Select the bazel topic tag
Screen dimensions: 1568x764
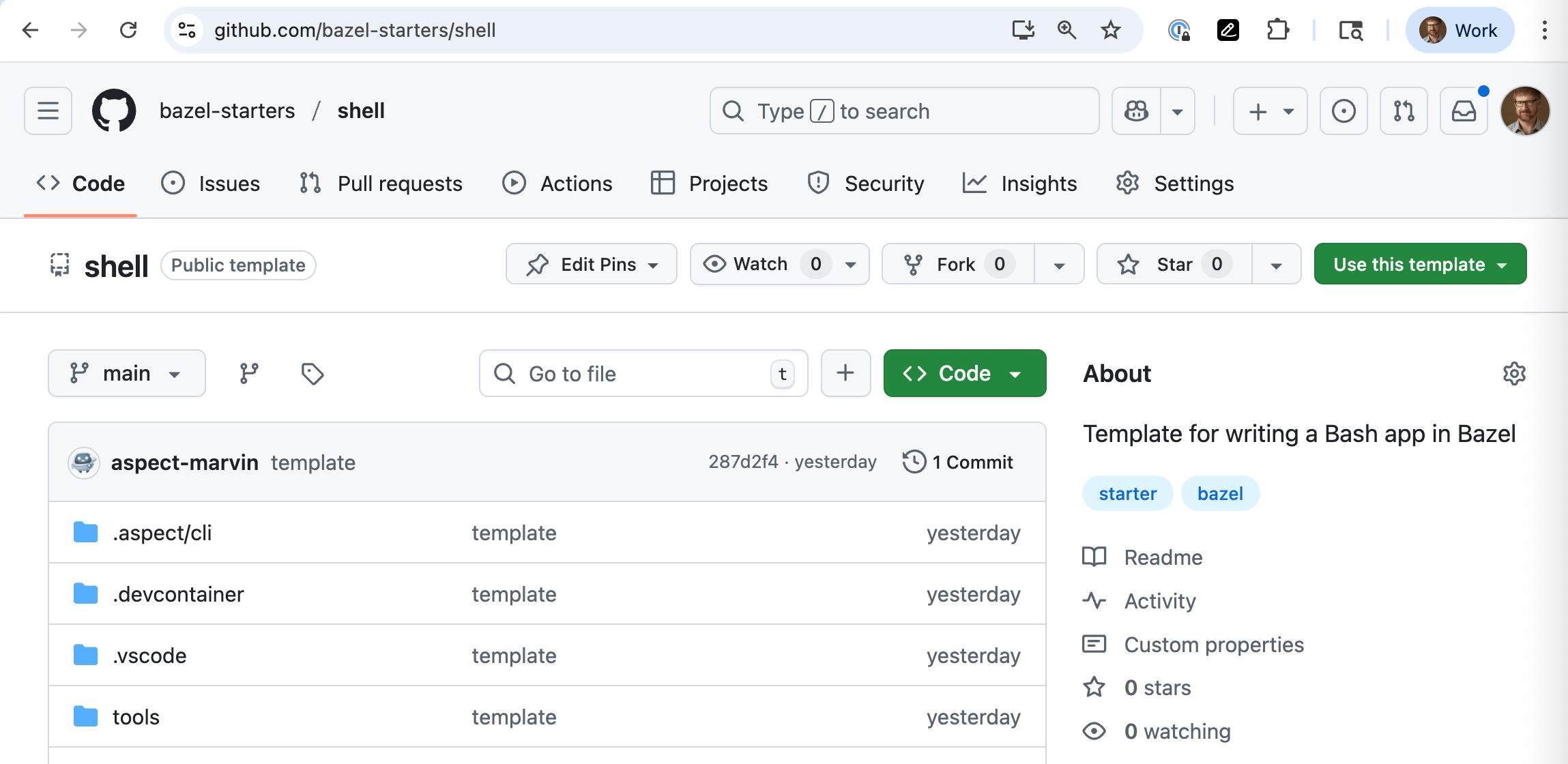tap(1220, 493)
